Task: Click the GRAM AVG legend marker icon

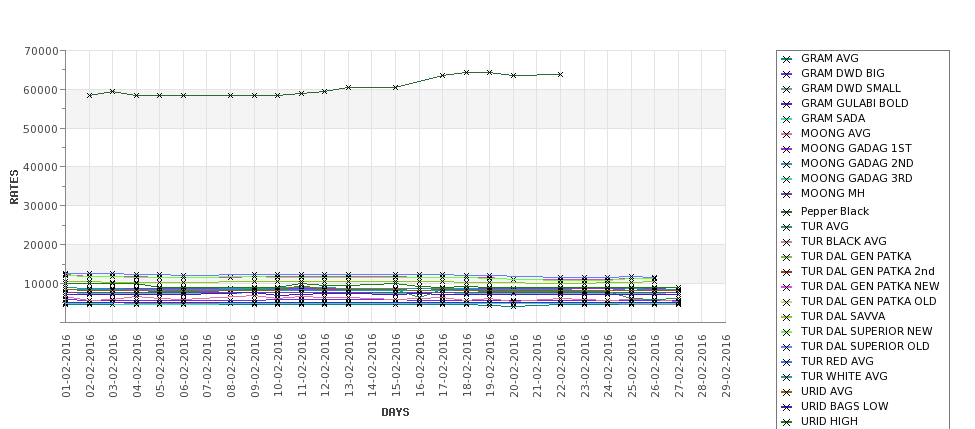Action: [787, 59]
